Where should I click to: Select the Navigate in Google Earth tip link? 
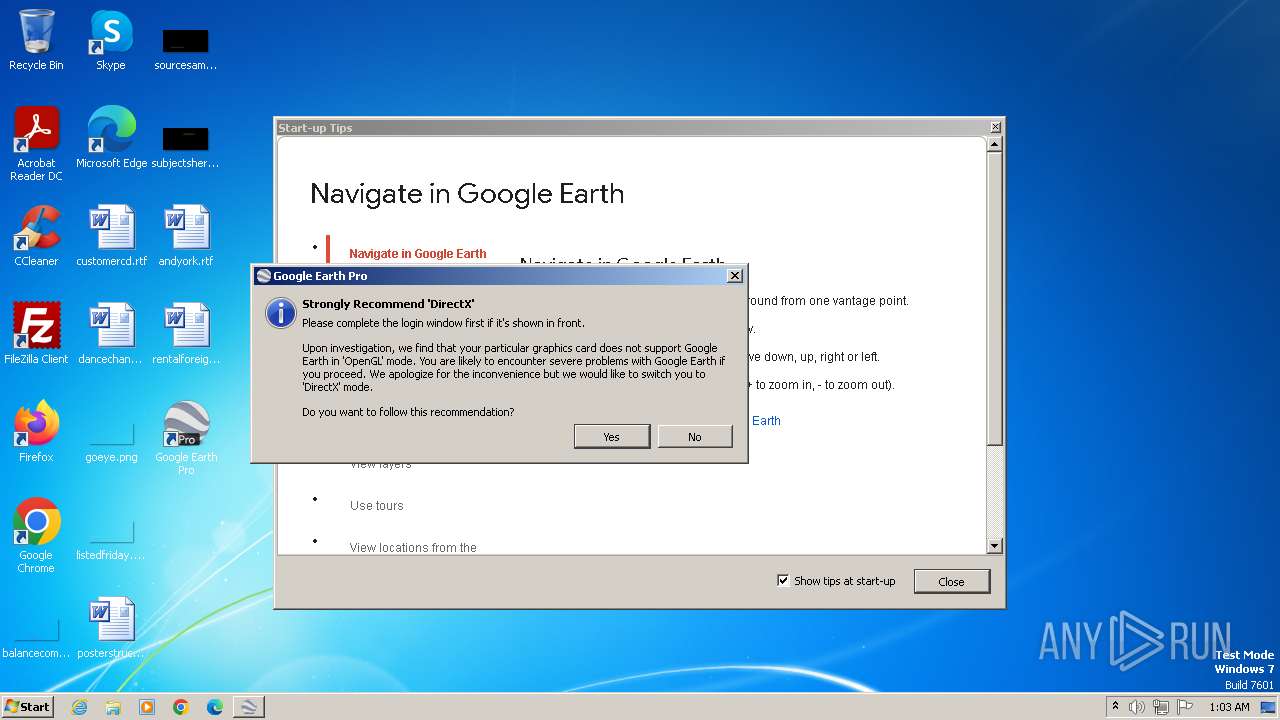click(418, 254)
